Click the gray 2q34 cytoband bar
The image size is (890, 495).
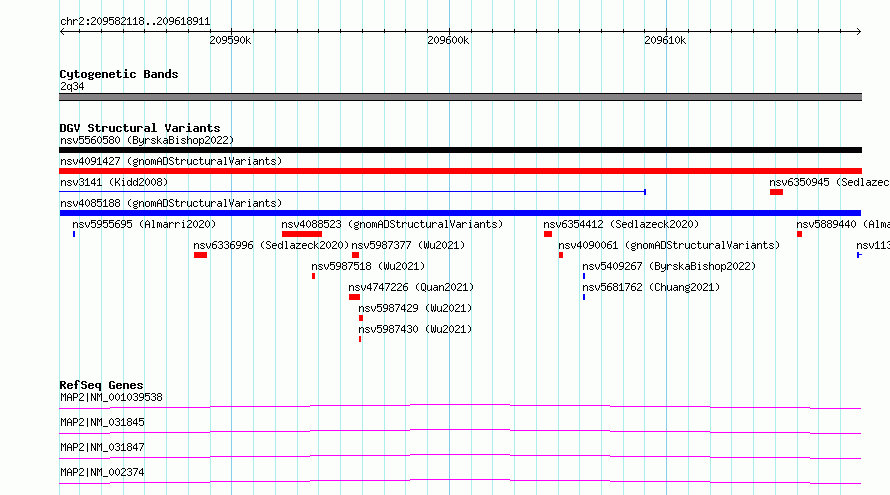point(460,97)
